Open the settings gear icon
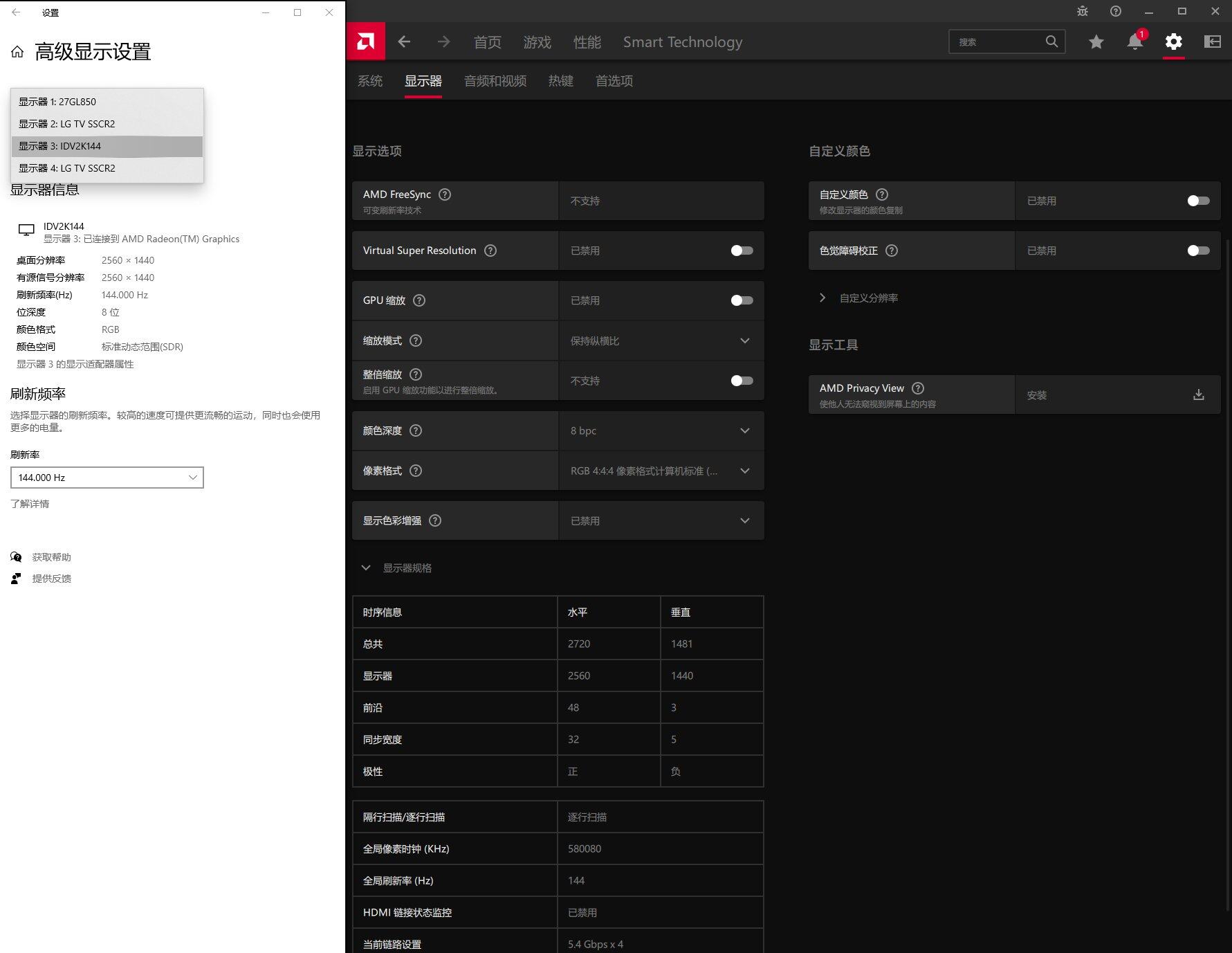Image resolution: width=1232 pixels, height=953 pixels. 1173,42
